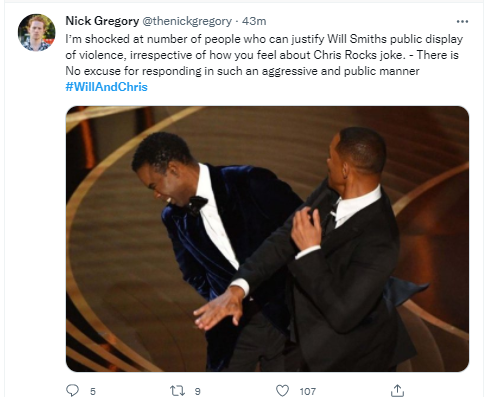
Task: Click the tweet line "No excuse for responding"
Action: click(242, 71)
